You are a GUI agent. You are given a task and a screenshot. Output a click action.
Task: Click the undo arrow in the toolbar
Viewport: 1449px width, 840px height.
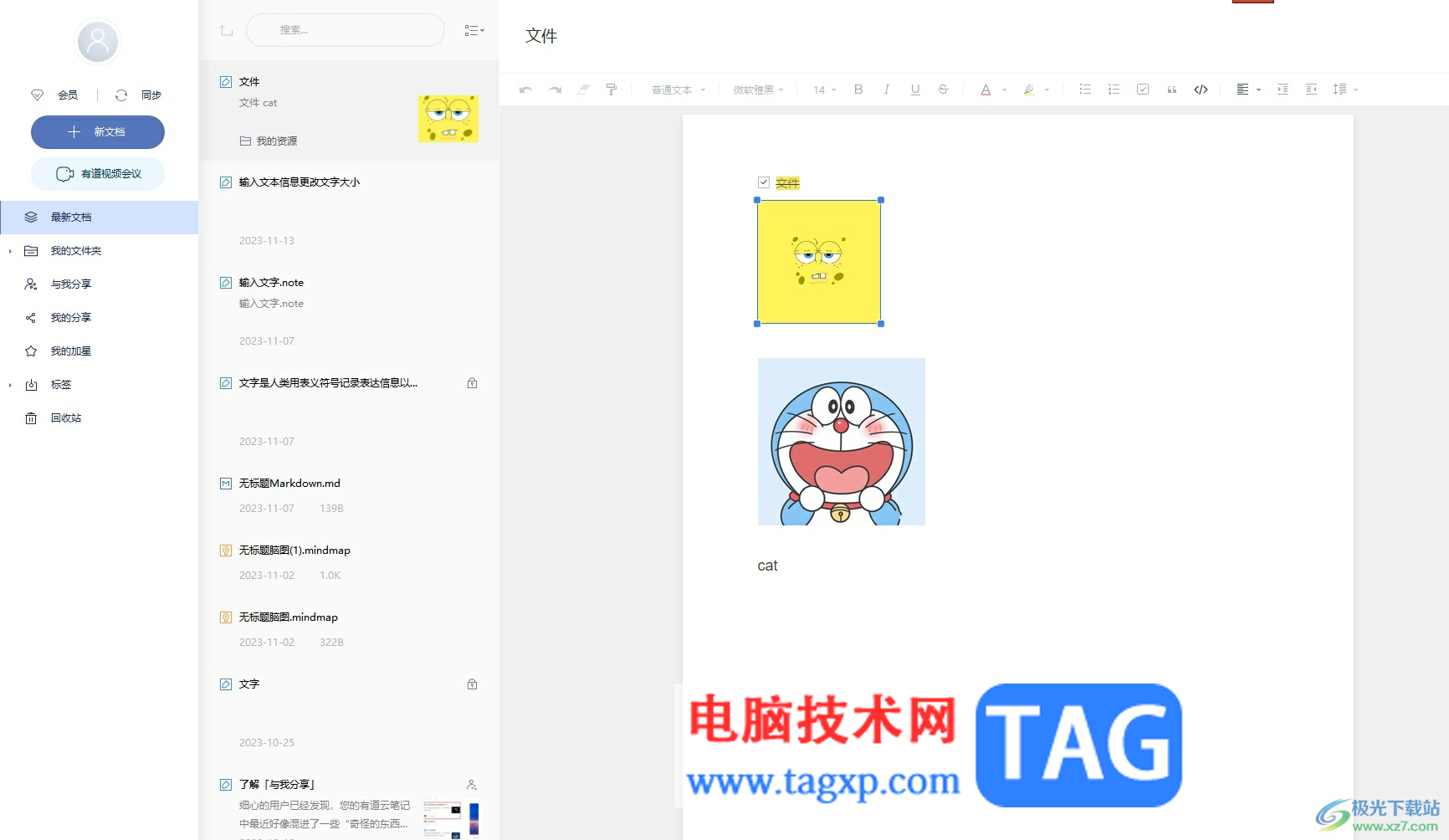pyautogui.click(x=525, y=90)
